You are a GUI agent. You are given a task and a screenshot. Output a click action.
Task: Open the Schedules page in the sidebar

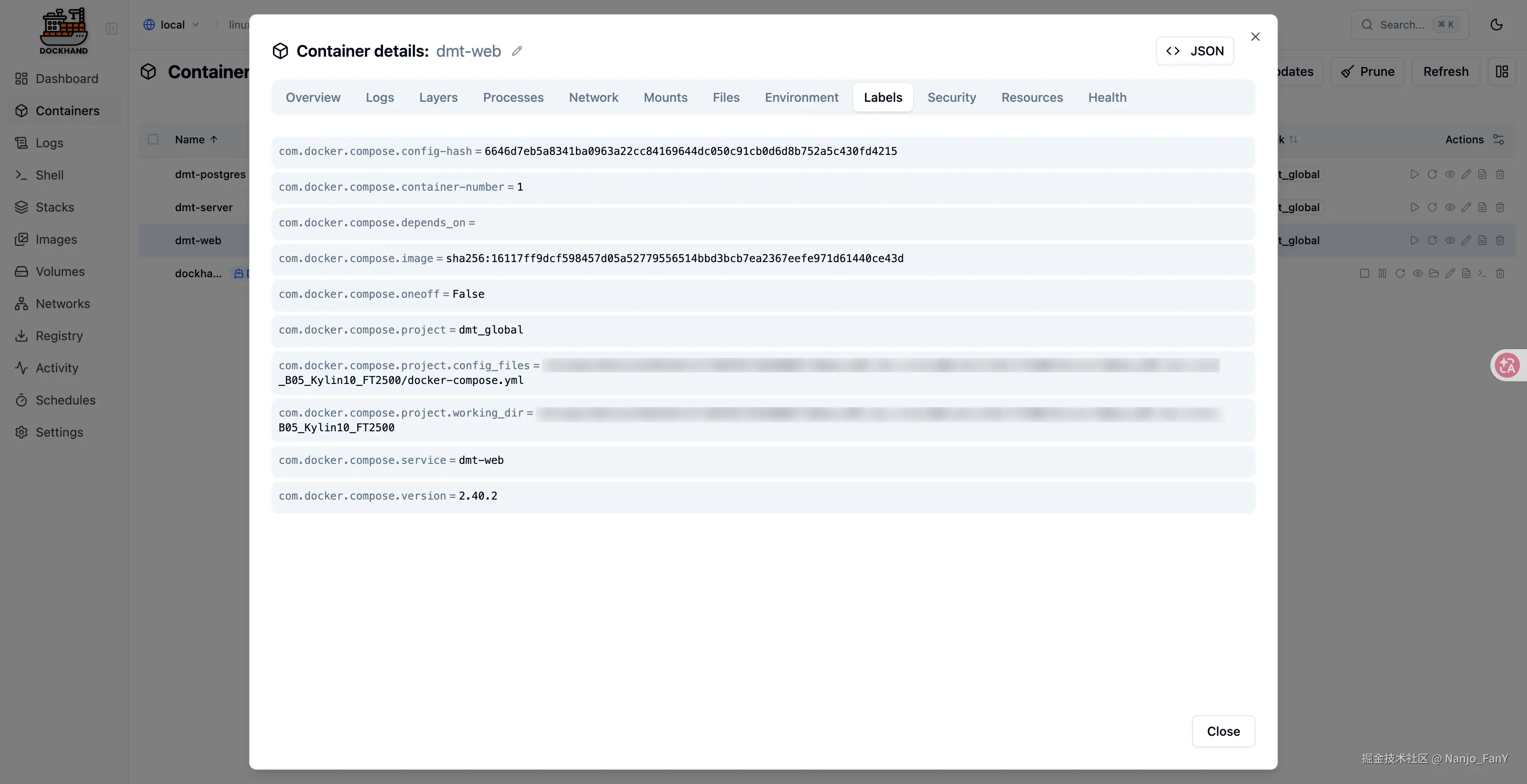(65, 400)
